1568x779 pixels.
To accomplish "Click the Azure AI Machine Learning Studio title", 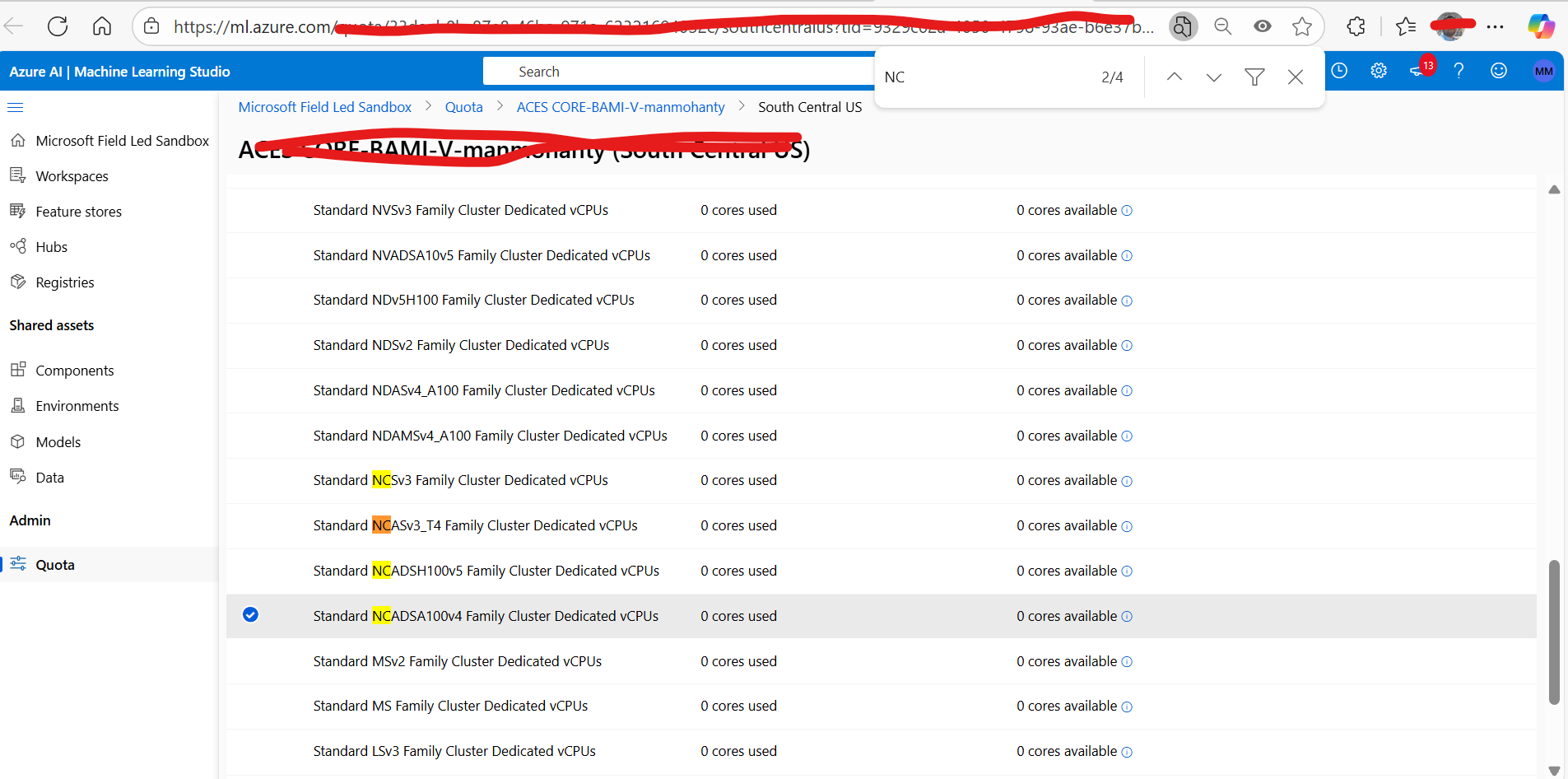I will coord(120,72).
